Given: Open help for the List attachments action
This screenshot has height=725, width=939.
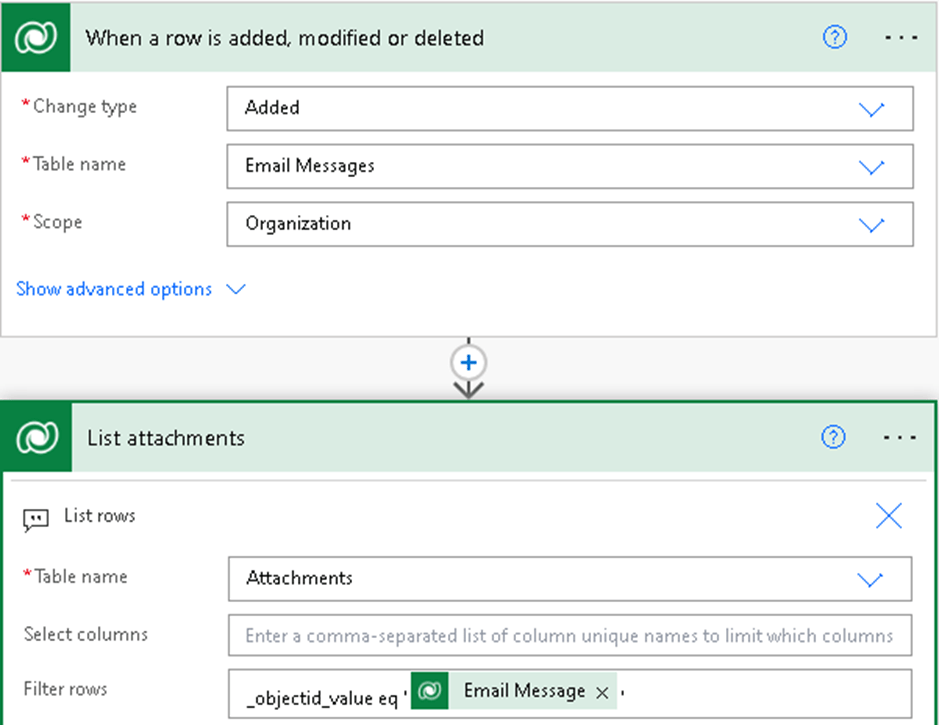Looking at the screenshot, I should coord(833,438).
